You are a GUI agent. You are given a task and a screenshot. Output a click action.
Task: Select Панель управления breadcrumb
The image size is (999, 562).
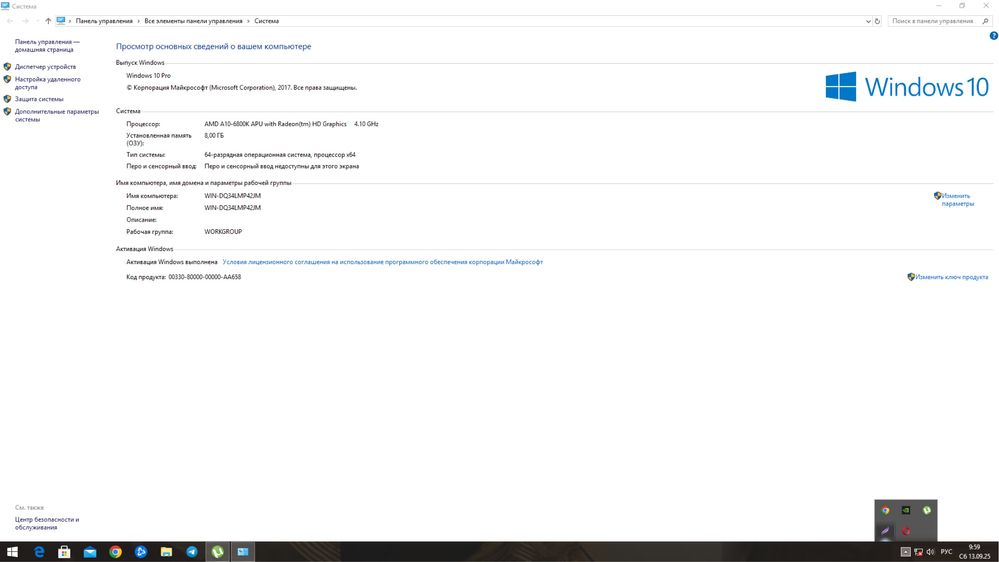[104, 21]
